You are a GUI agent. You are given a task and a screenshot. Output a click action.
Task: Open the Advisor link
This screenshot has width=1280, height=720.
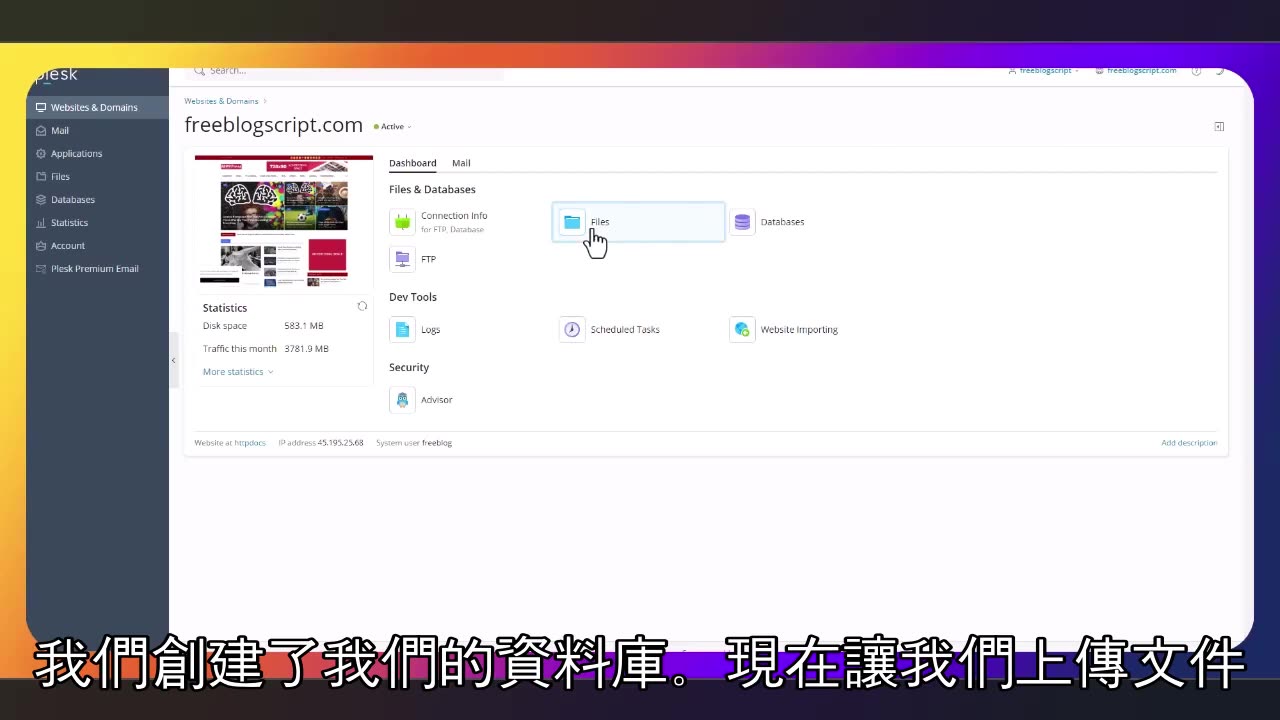tap(437, 399)
